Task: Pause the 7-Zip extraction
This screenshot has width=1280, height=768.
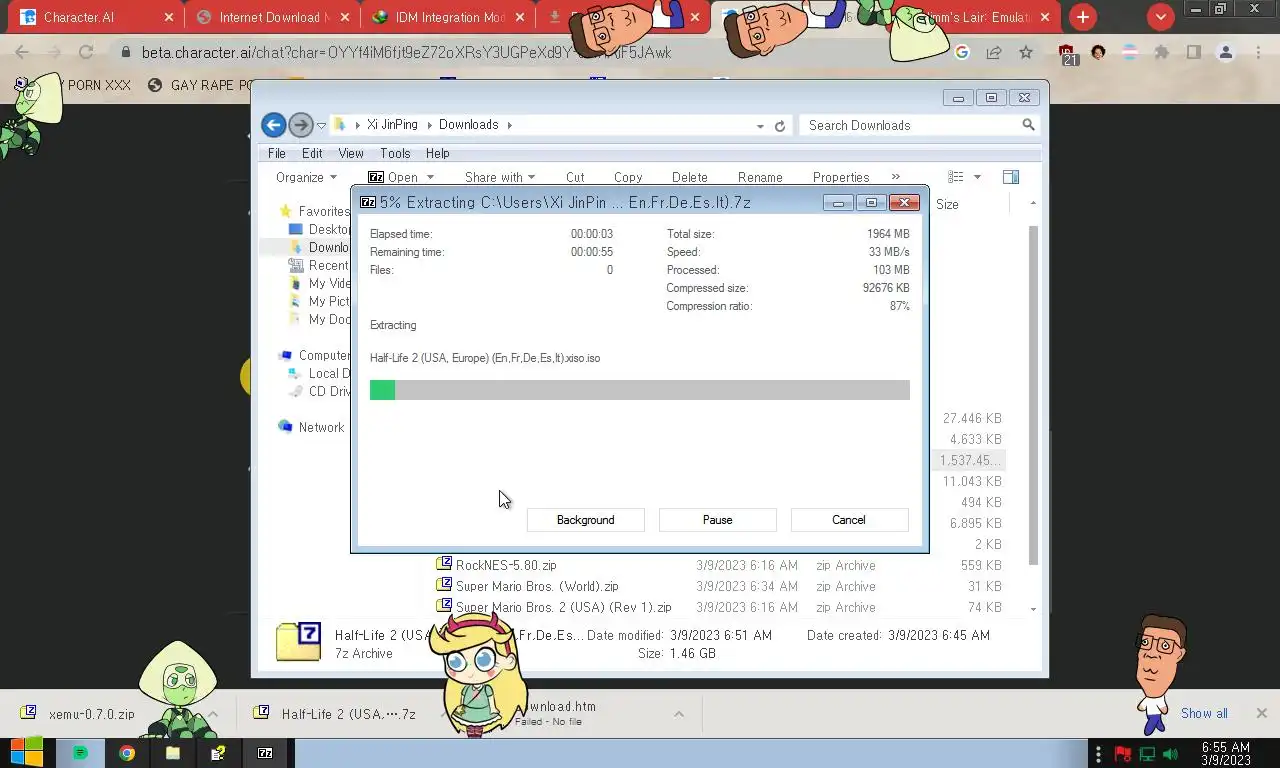Action: tap(717, 520)
